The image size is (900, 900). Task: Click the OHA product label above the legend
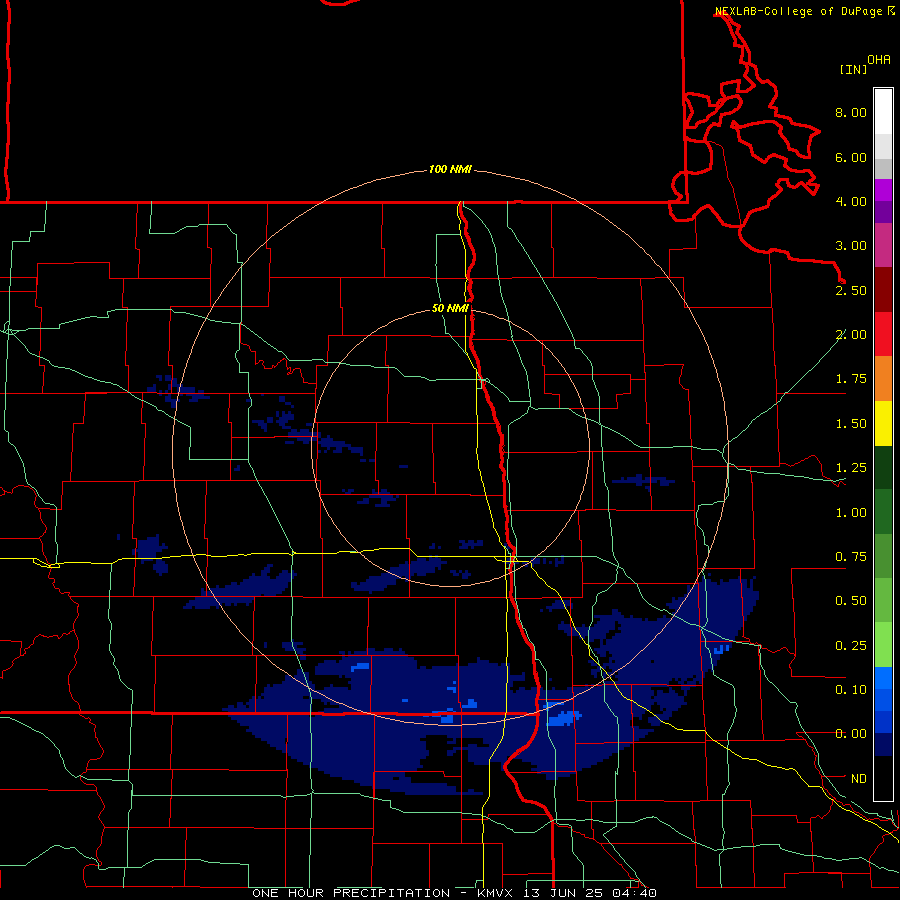pos(879,60)
